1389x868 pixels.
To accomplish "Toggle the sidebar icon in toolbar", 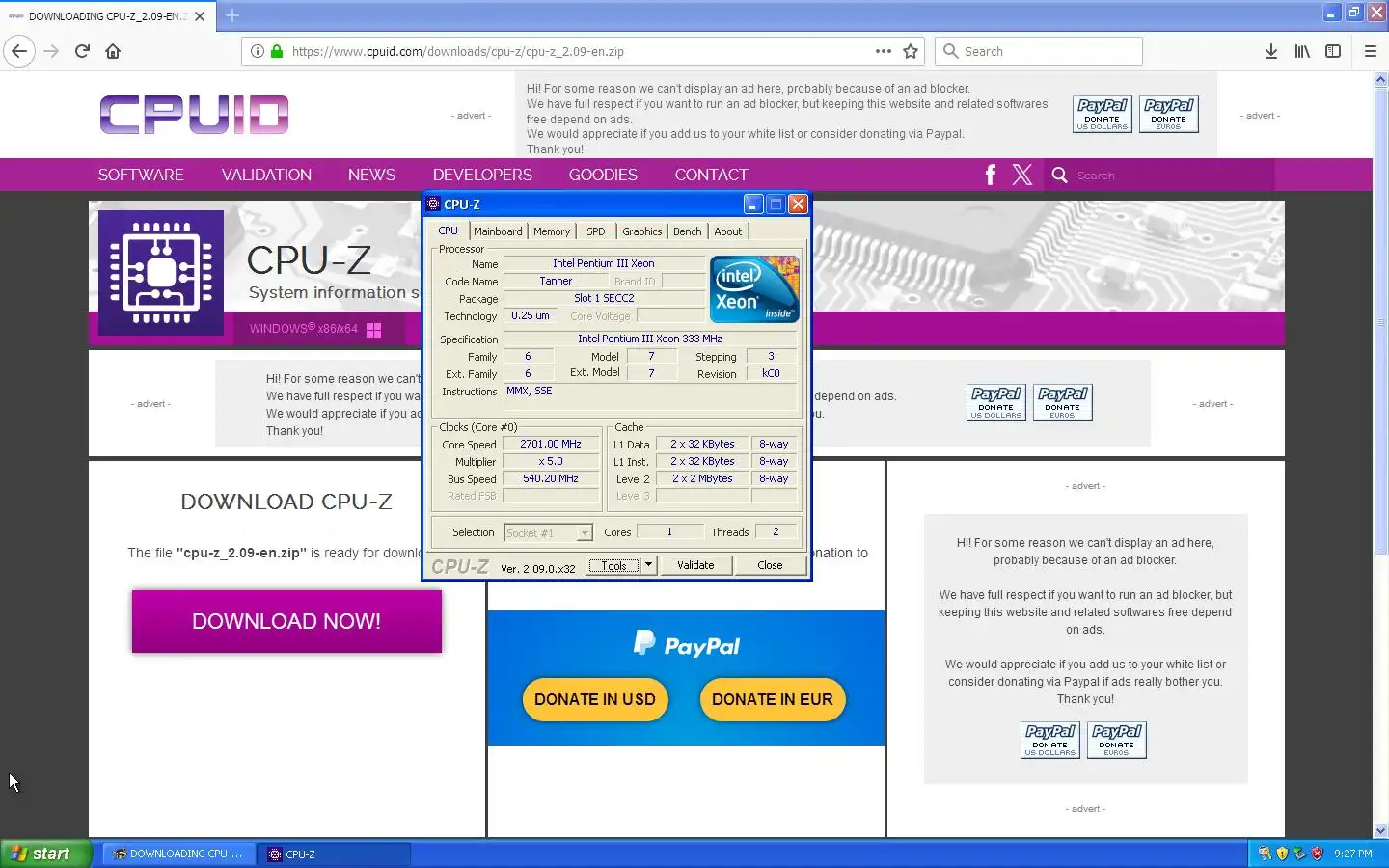I will coord(1333,51).
